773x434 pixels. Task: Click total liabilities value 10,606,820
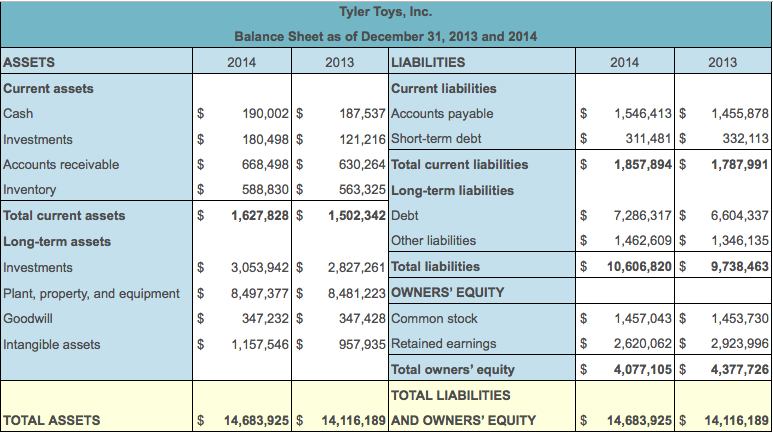tap(639, 267)
